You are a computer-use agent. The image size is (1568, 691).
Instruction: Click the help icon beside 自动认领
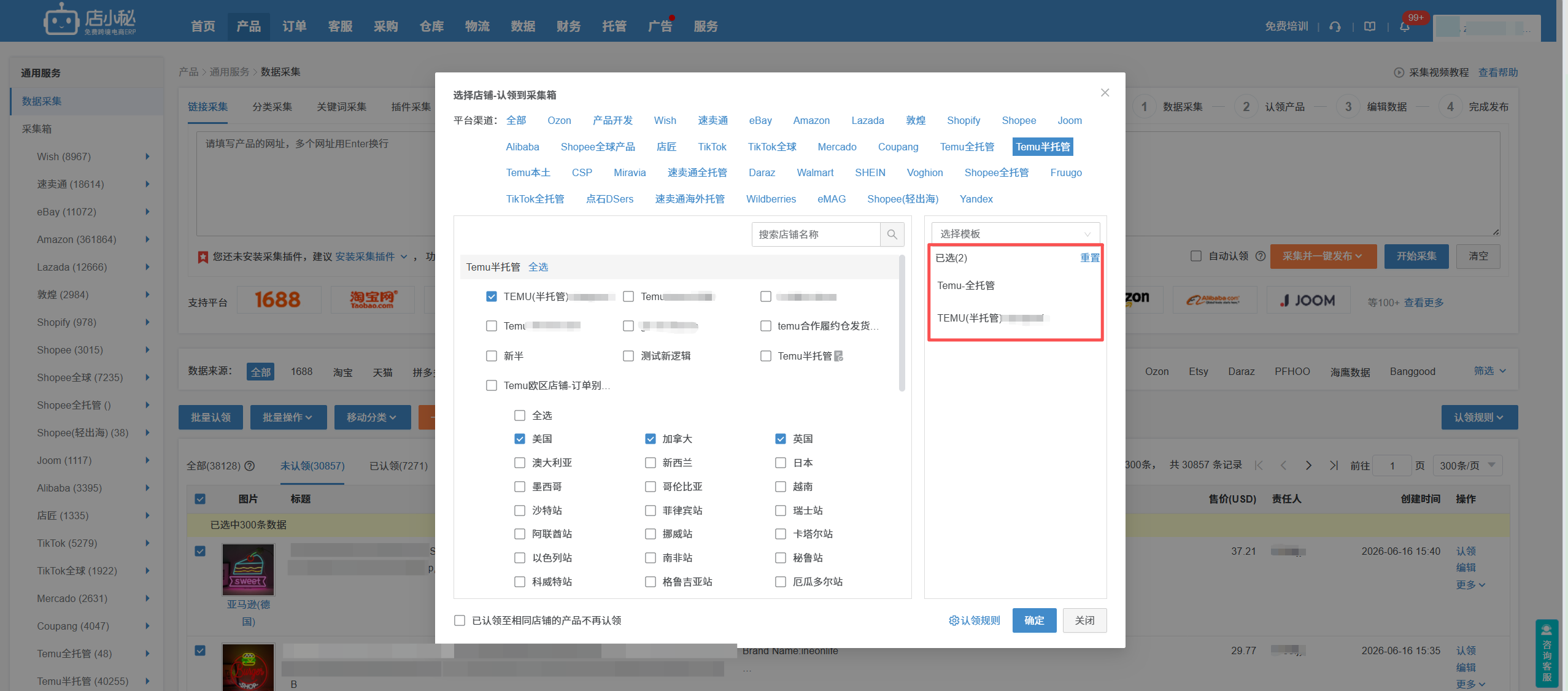[x=1261, y=256]
